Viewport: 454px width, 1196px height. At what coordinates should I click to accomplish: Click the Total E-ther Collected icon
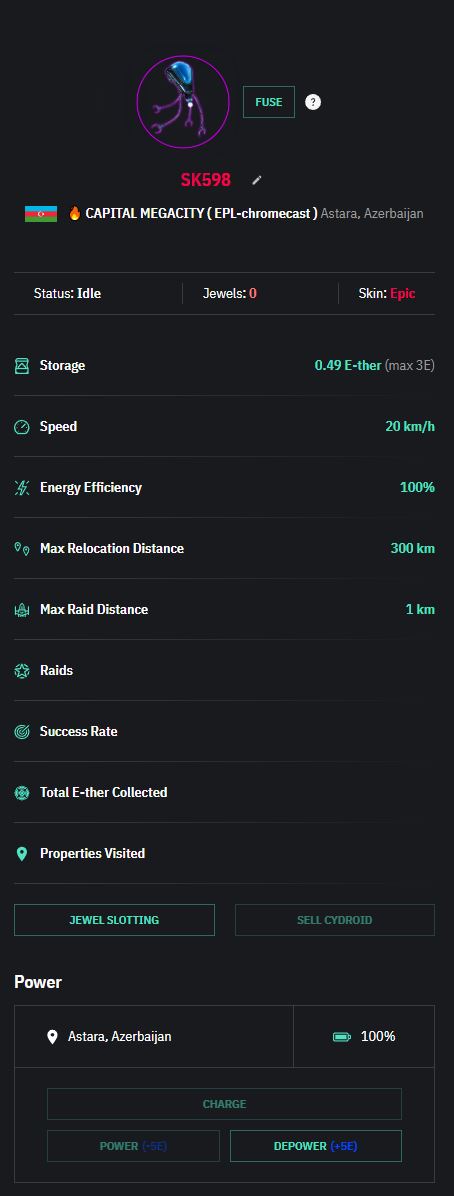22,793
